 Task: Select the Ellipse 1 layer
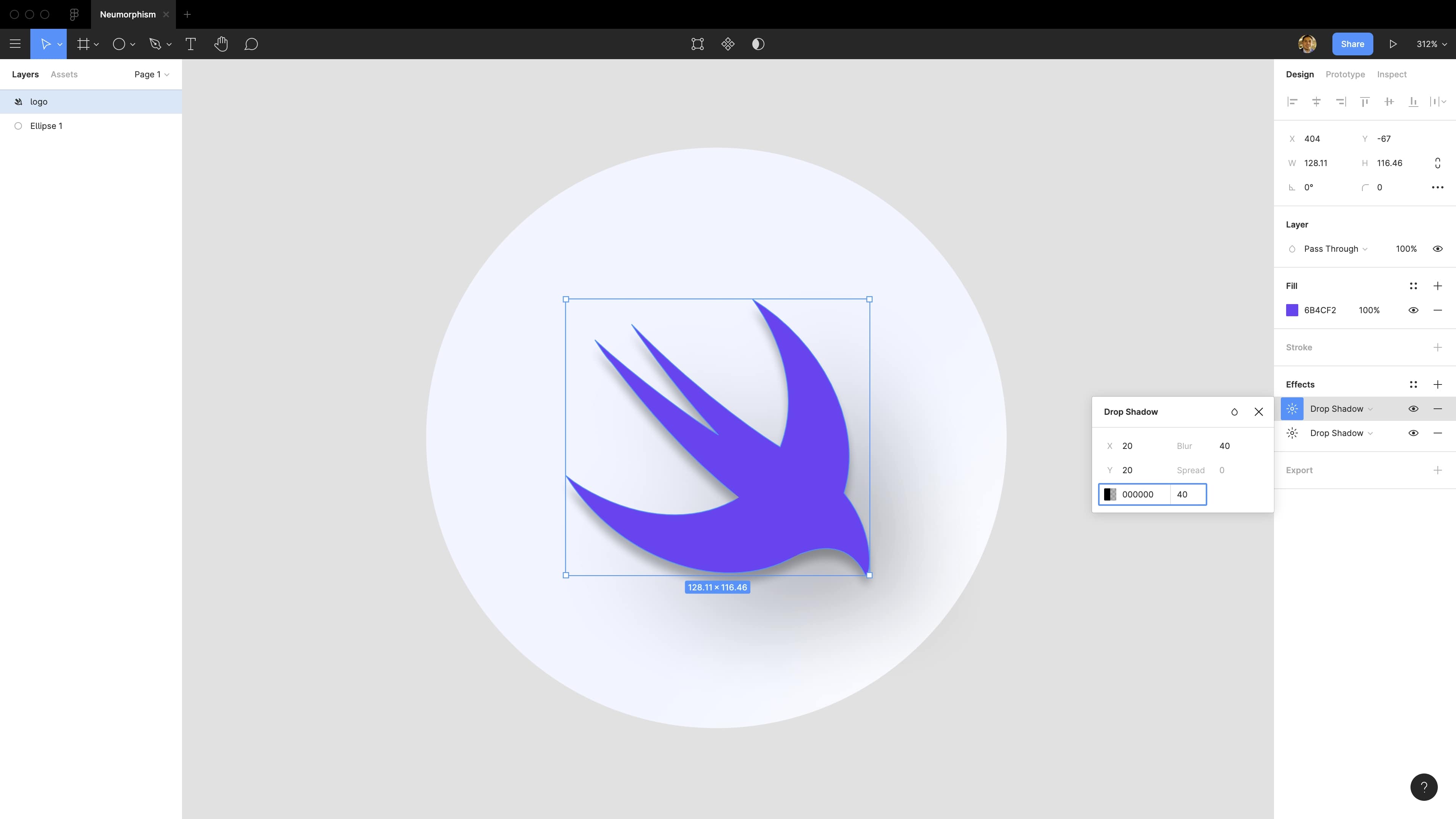coord(46,126)
